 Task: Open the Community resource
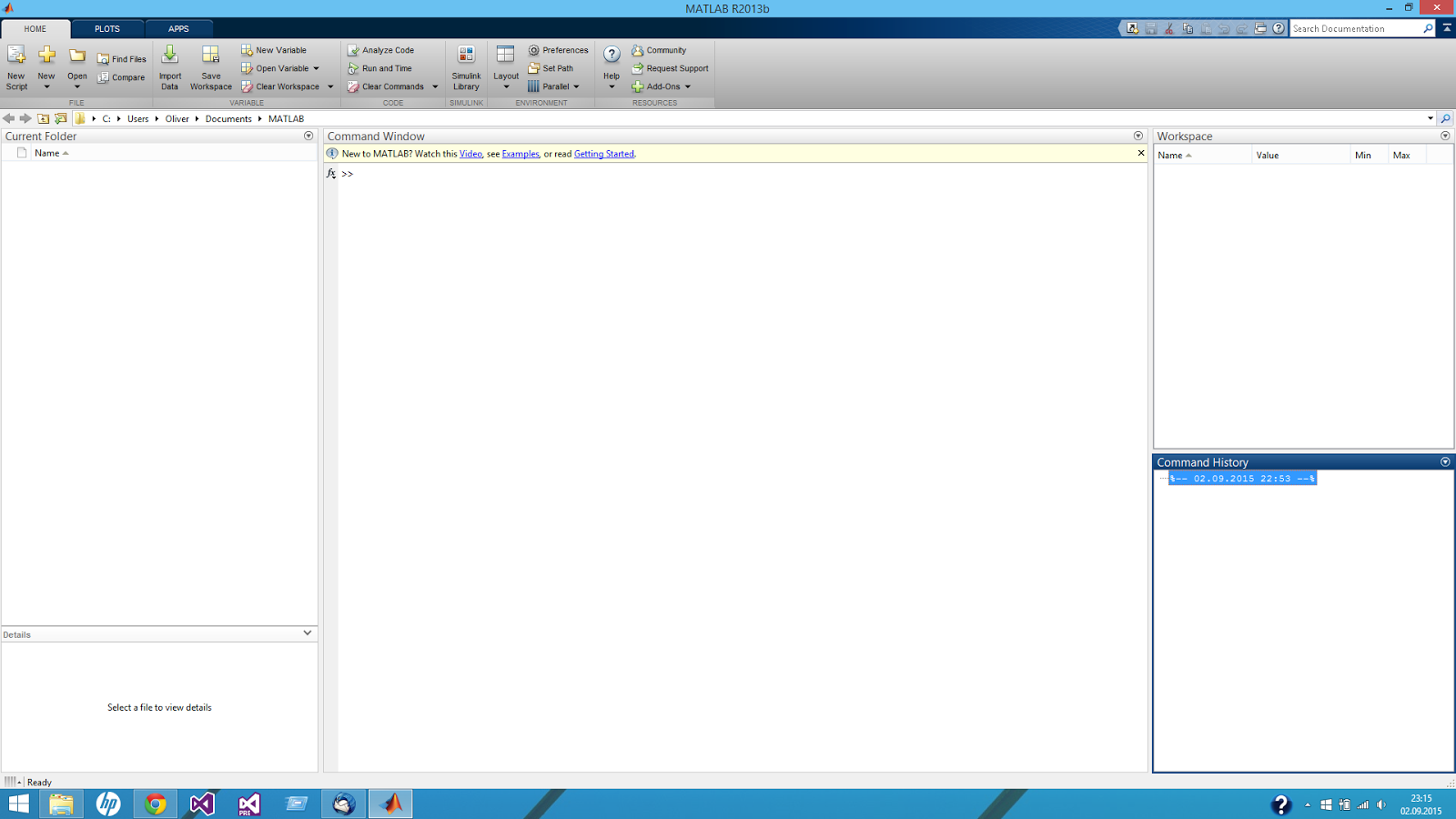[x=659, y=50]
